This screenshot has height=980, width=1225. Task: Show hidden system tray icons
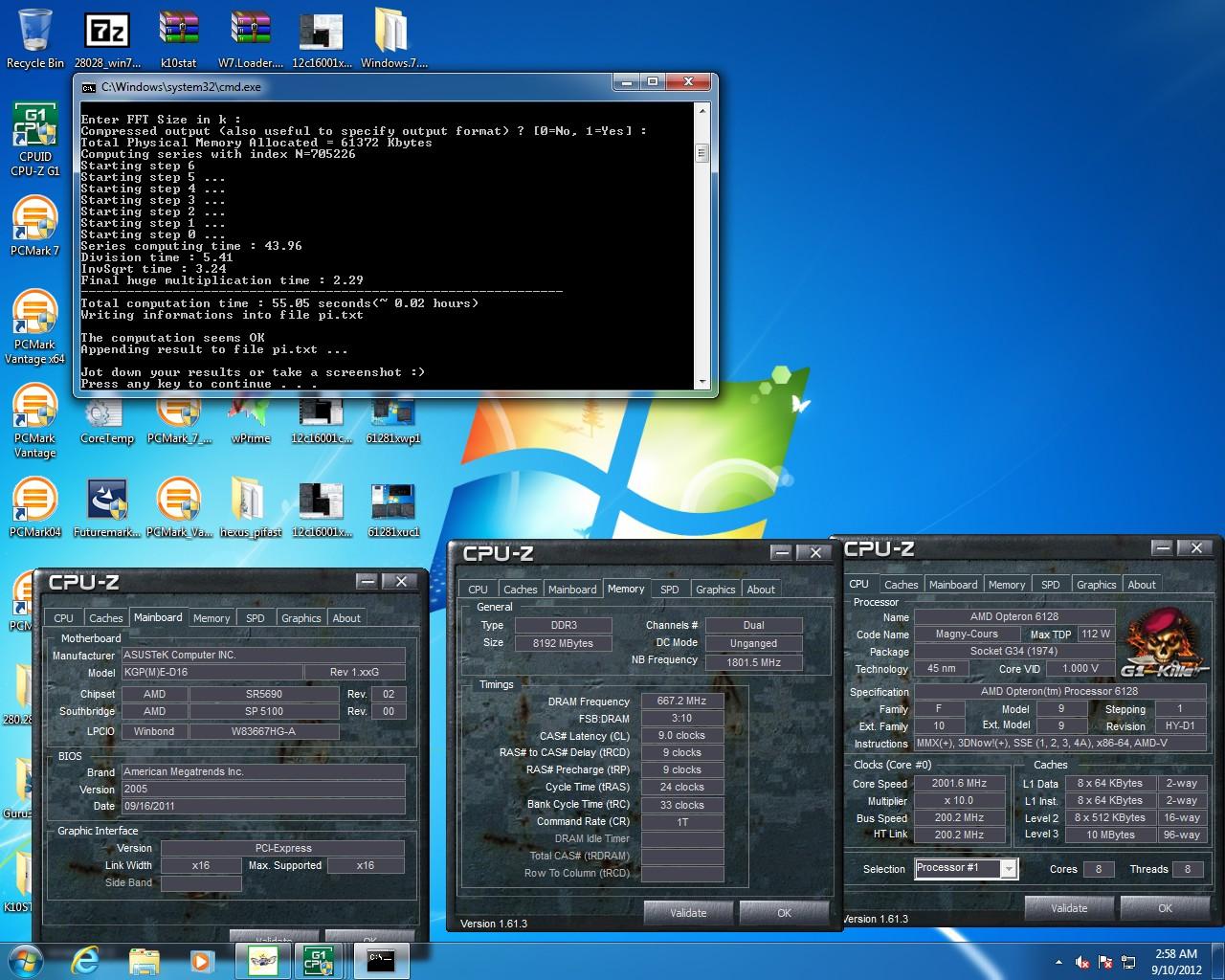click(1058, 962)
